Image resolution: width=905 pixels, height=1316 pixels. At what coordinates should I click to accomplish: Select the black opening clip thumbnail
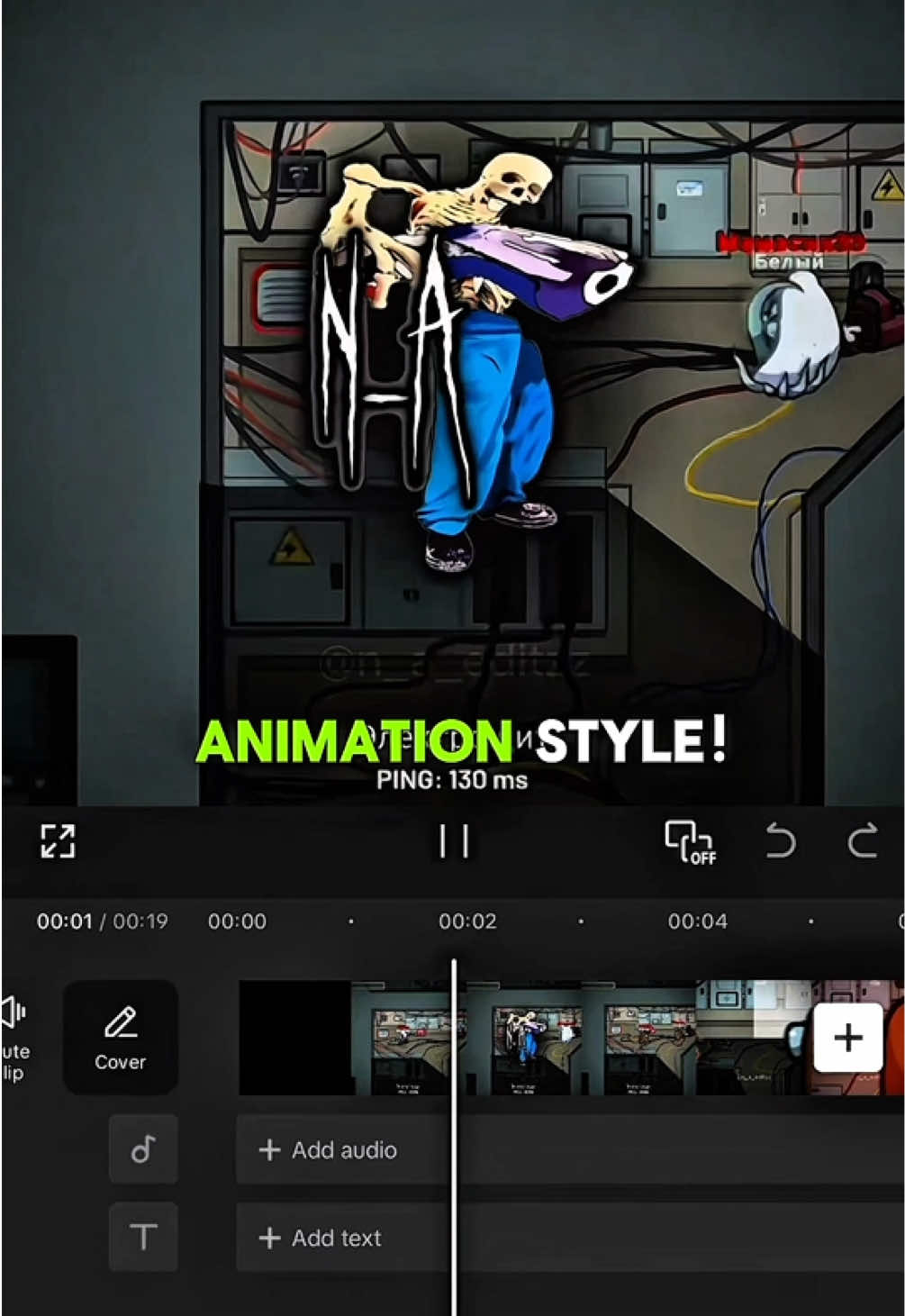294,1038
